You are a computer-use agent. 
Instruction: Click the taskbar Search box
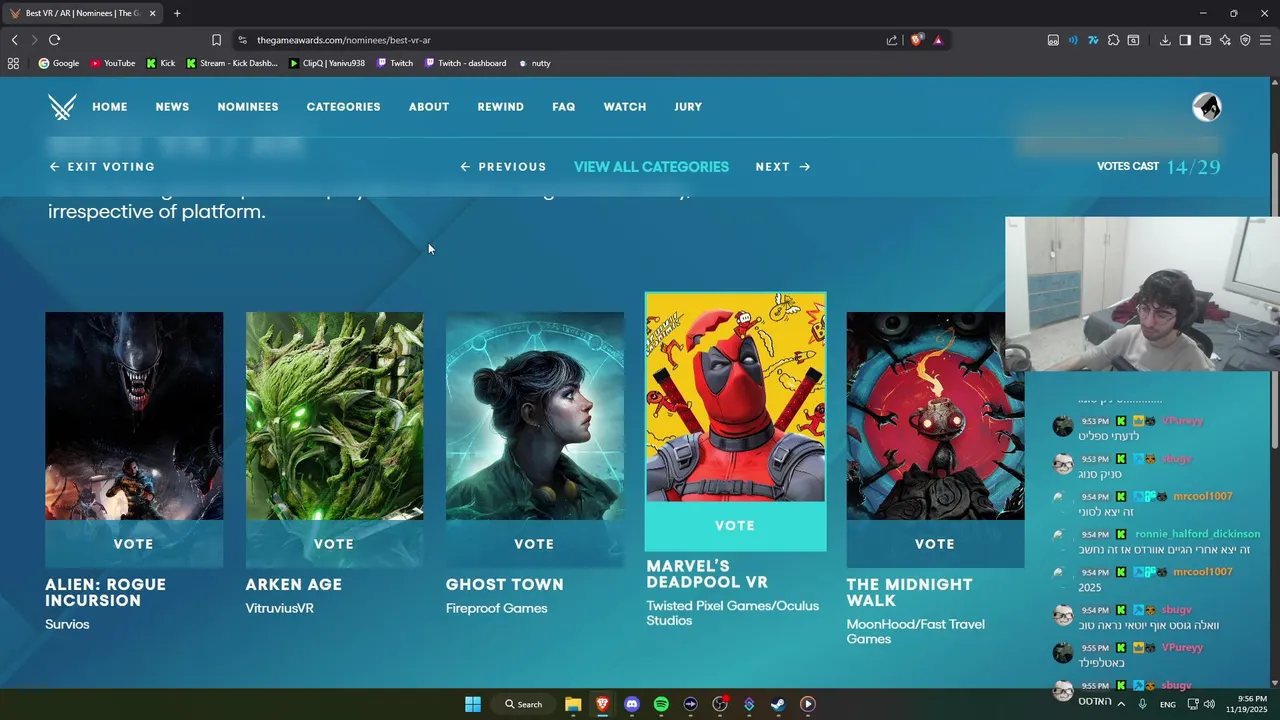(524, 704)
